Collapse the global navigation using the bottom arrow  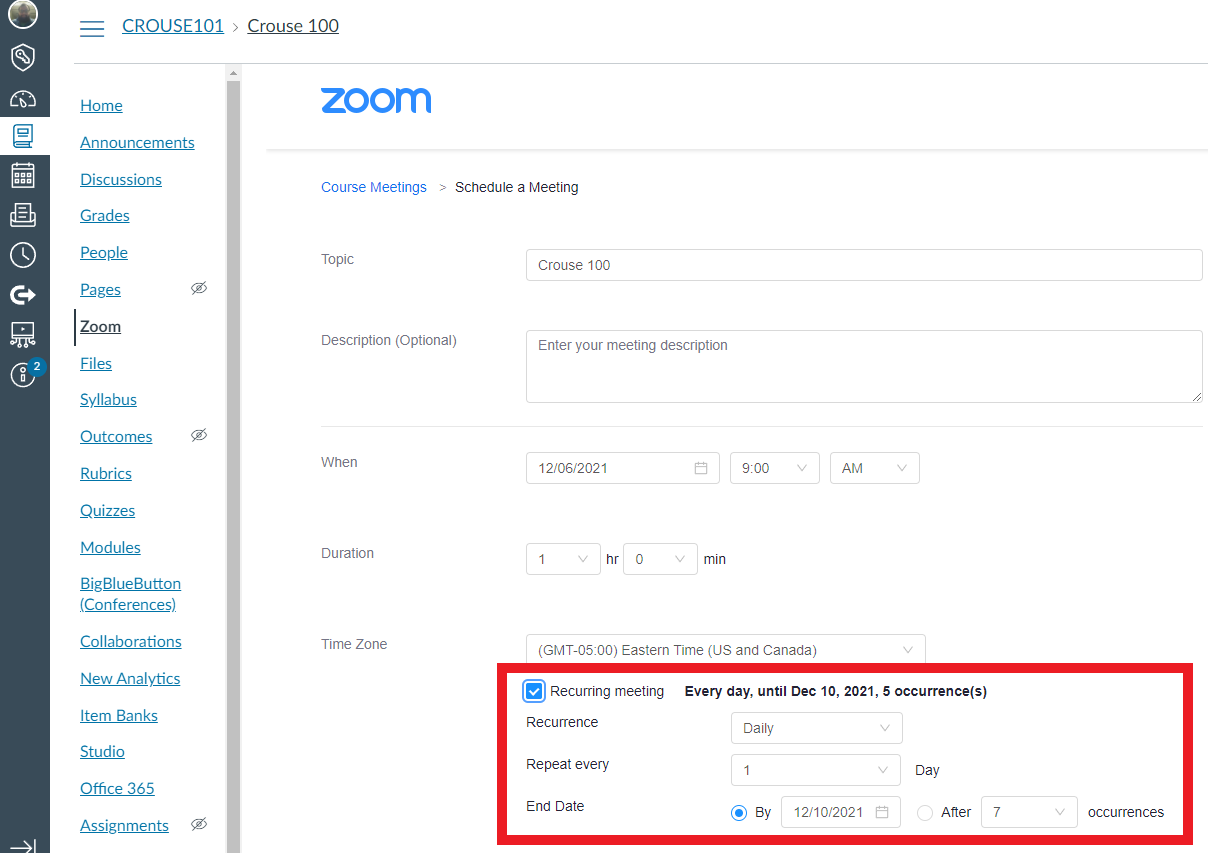(23, 845)
